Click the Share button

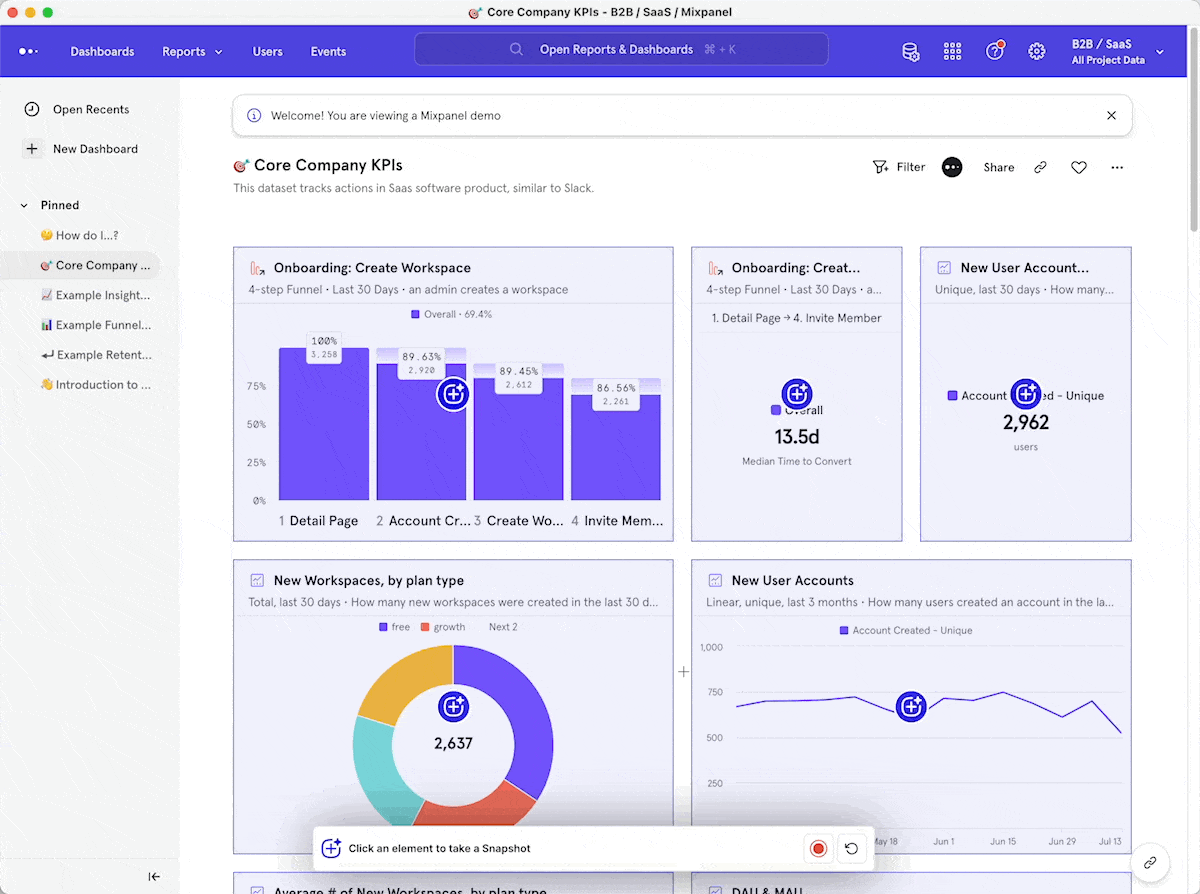tap(999, 167)
